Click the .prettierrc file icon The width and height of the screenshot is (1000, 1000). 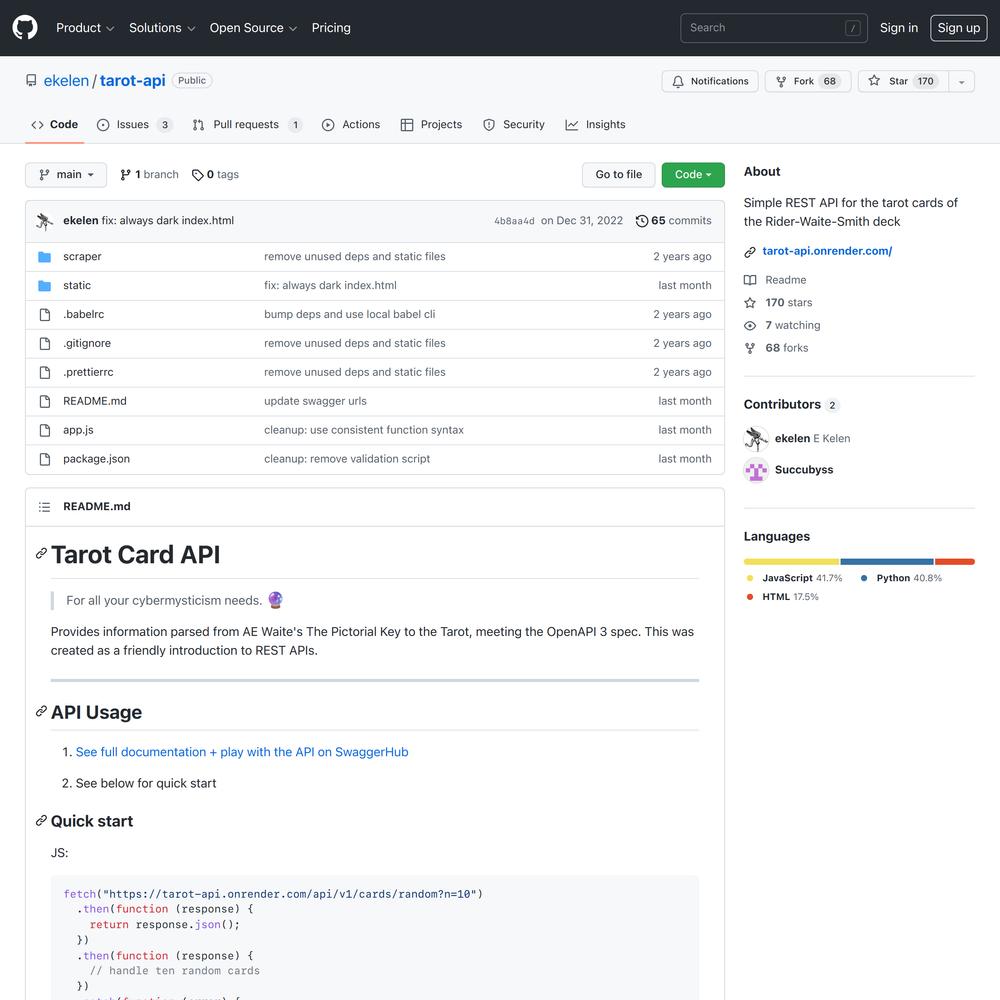[x=45, y=372]
